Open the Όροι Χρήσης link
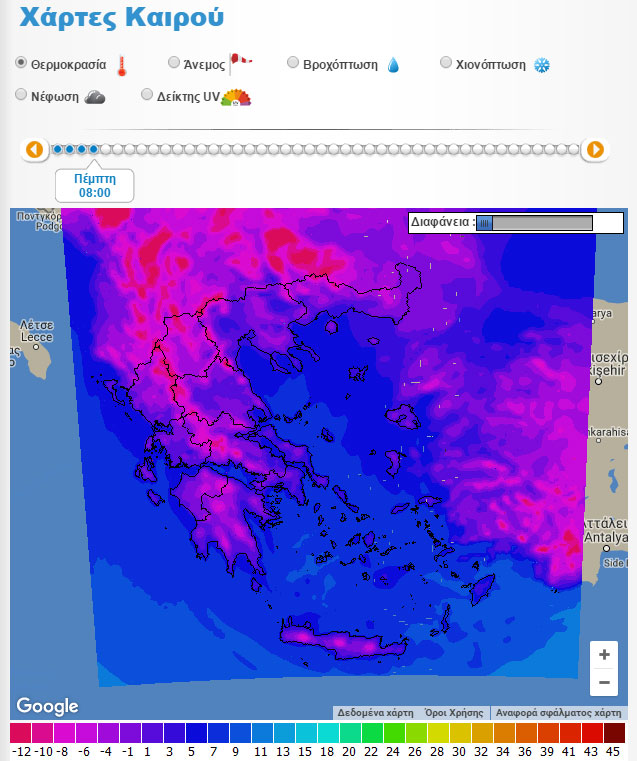The image size is (637, 761). click(x=454, y=713)
